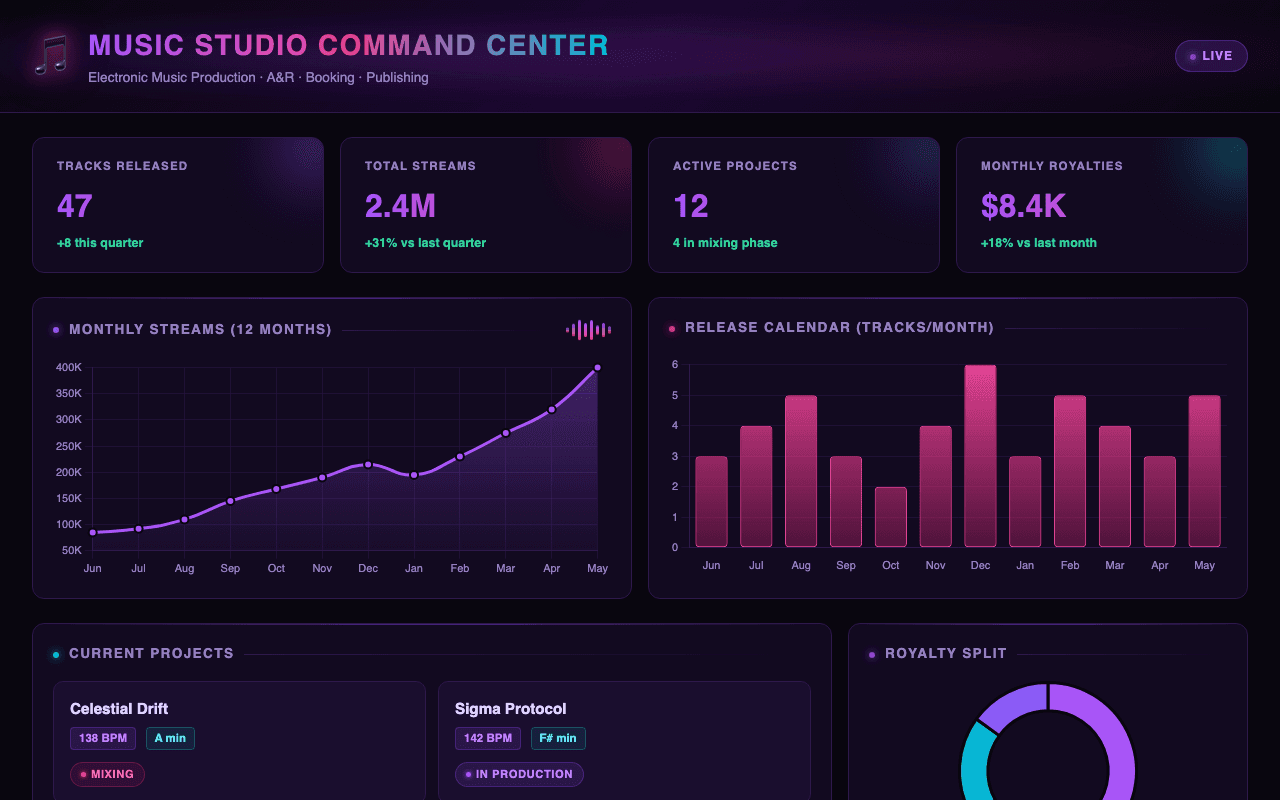
Task: Click the music note logo icon
Action: click(x=51, y=55)
